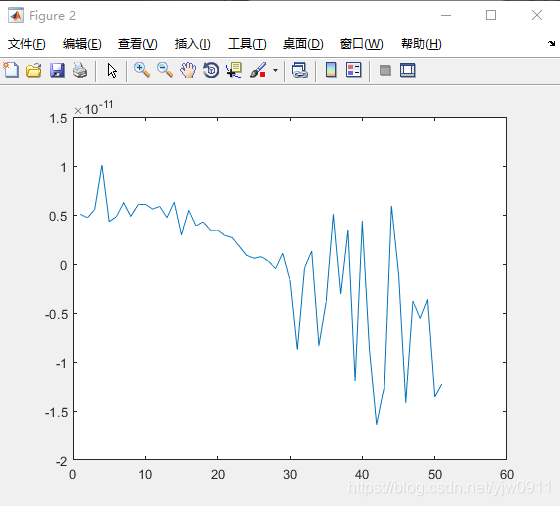Enable the Rotate 3D tool
Viewport: 560px width, 506px height.
[x=211, y=70]
